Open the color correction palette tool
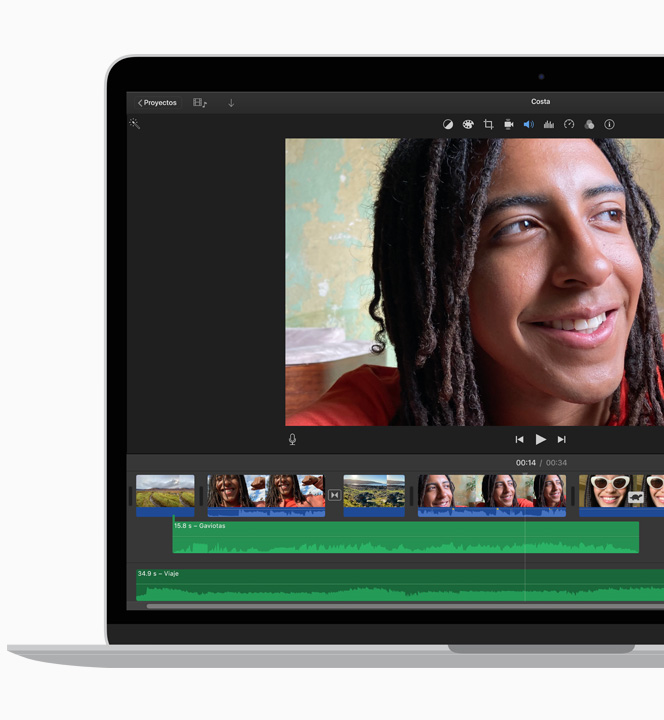664x720 pixels. 468,125
